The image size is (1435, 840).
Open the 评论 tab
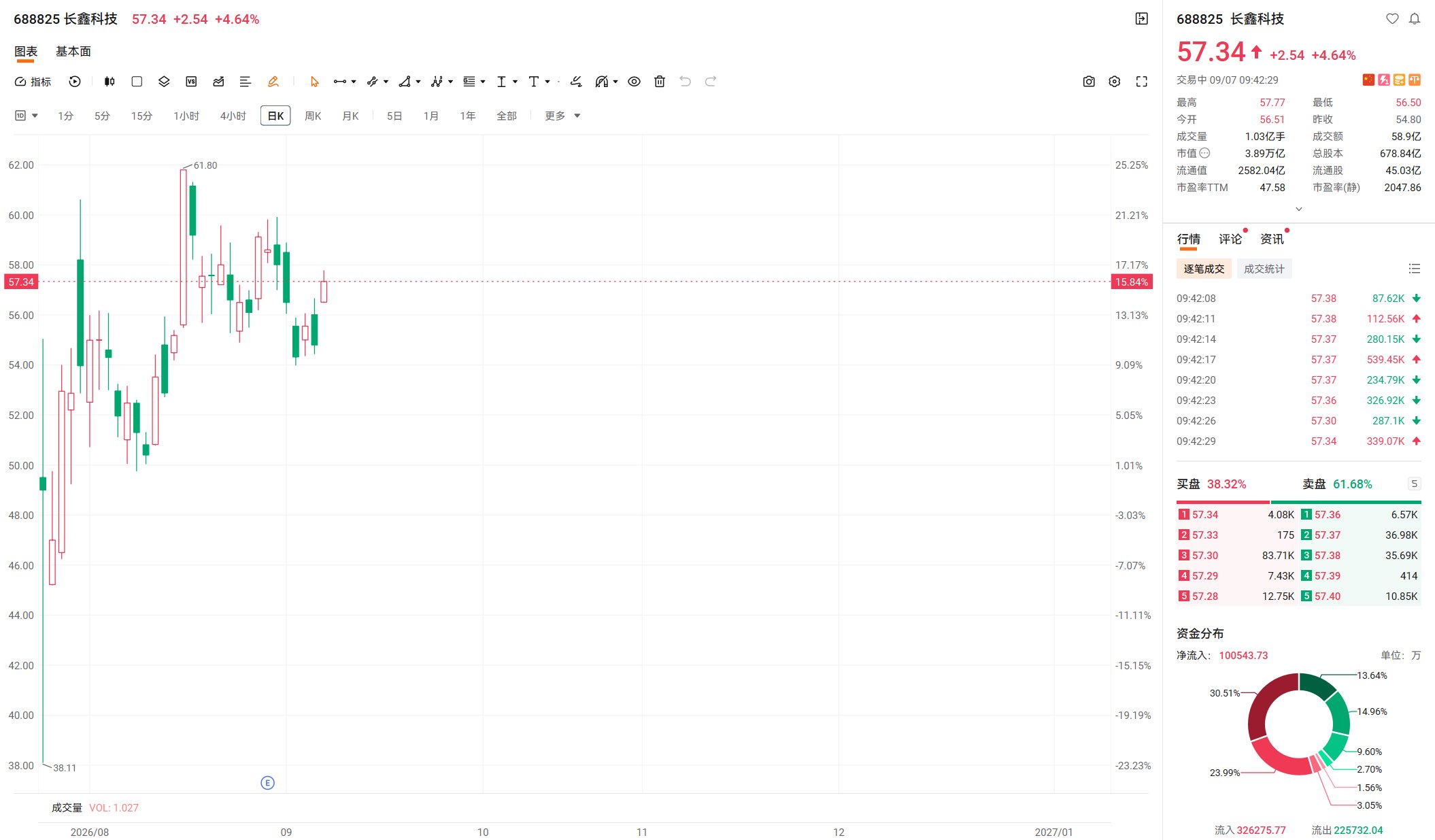click(1230, 239)
